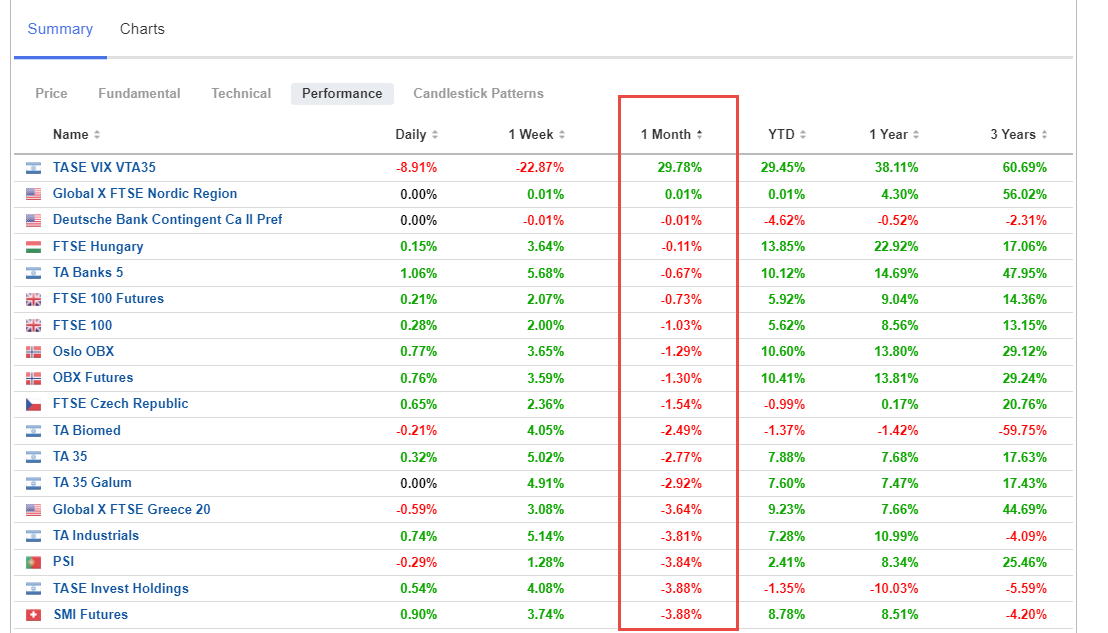The width and height of the screenshot is (1108, 633).
Task: Click Israel flag beside TA Biomed
Action: point(33,431)
